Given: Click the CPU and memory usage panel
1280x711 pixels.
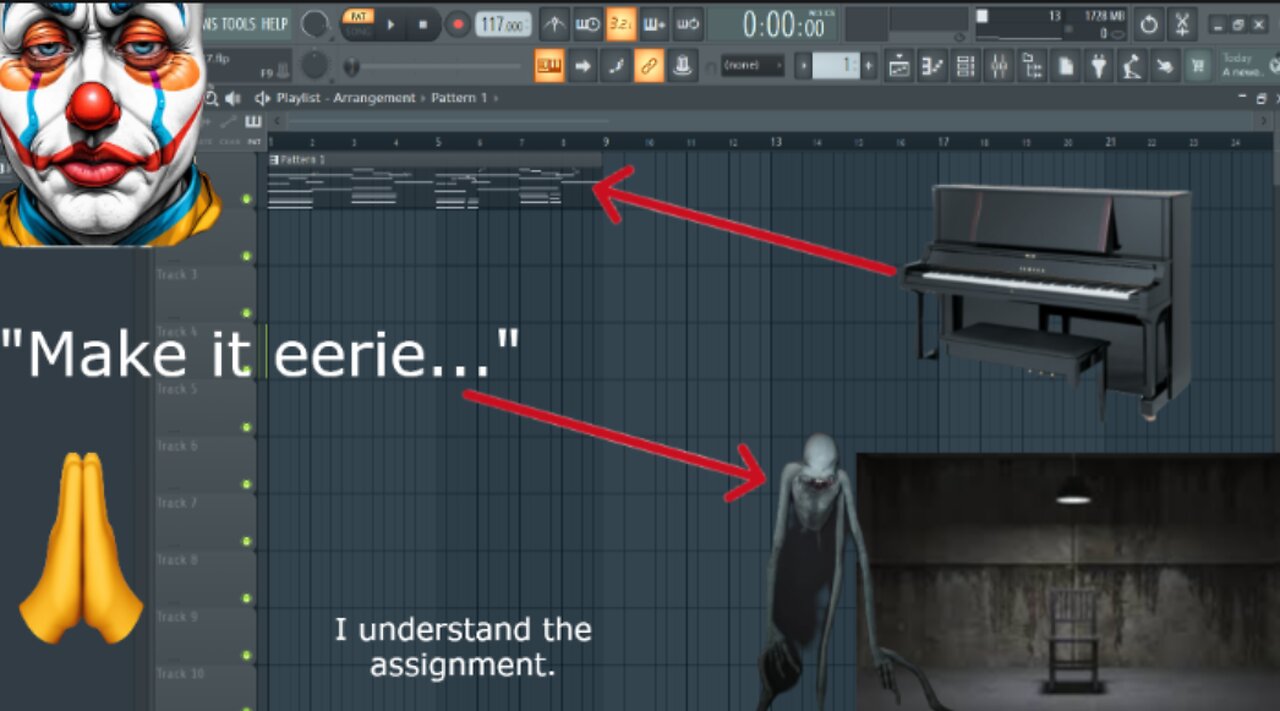Looking at the screenshot, I should click(x=1050, y=24).
